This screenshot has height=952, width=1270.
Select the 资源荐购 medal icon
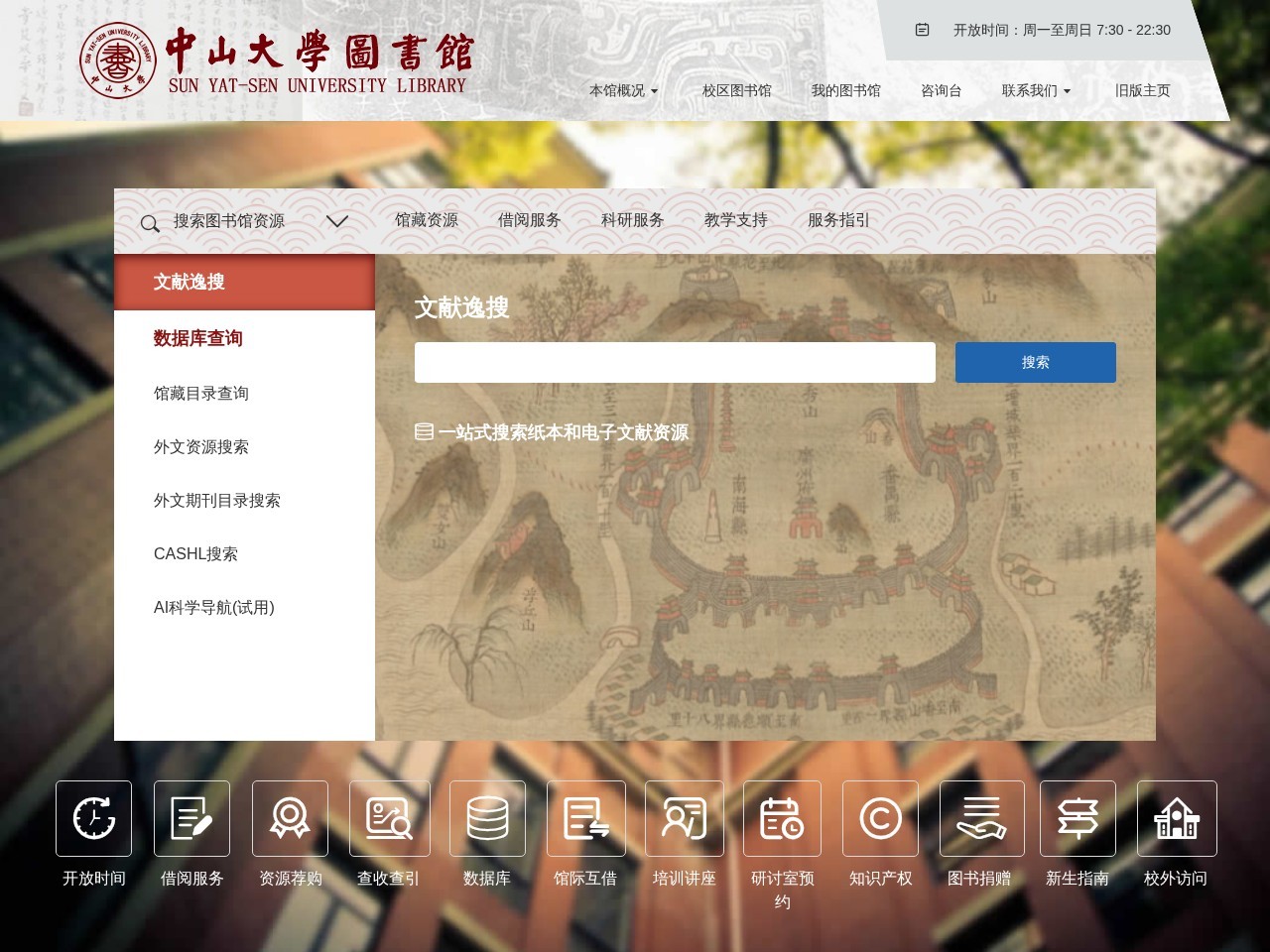(290, 818)
